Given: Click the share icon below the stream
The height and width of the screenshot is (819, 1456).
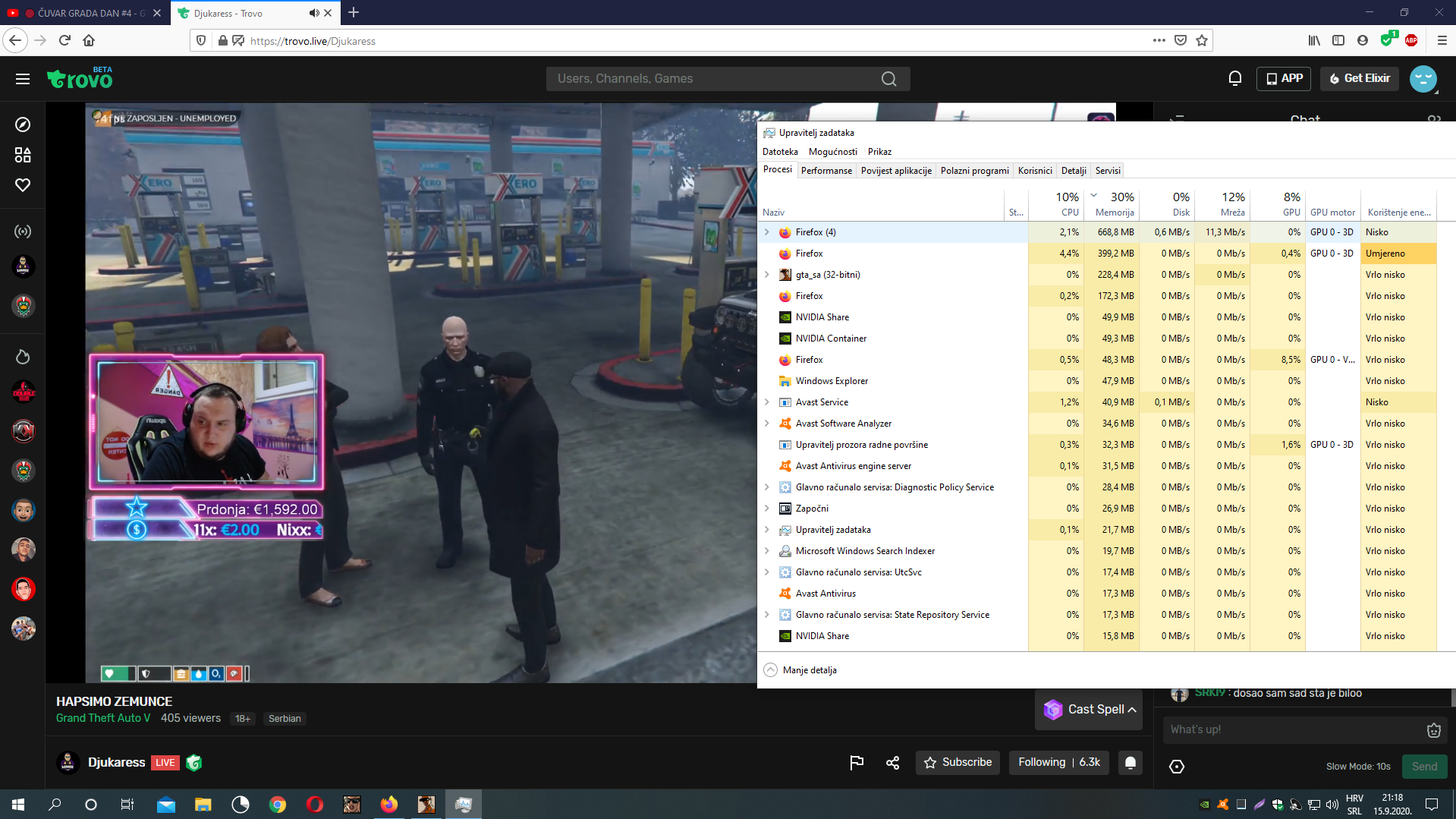Looking at the screenshot, I should (x=892, y=763).
